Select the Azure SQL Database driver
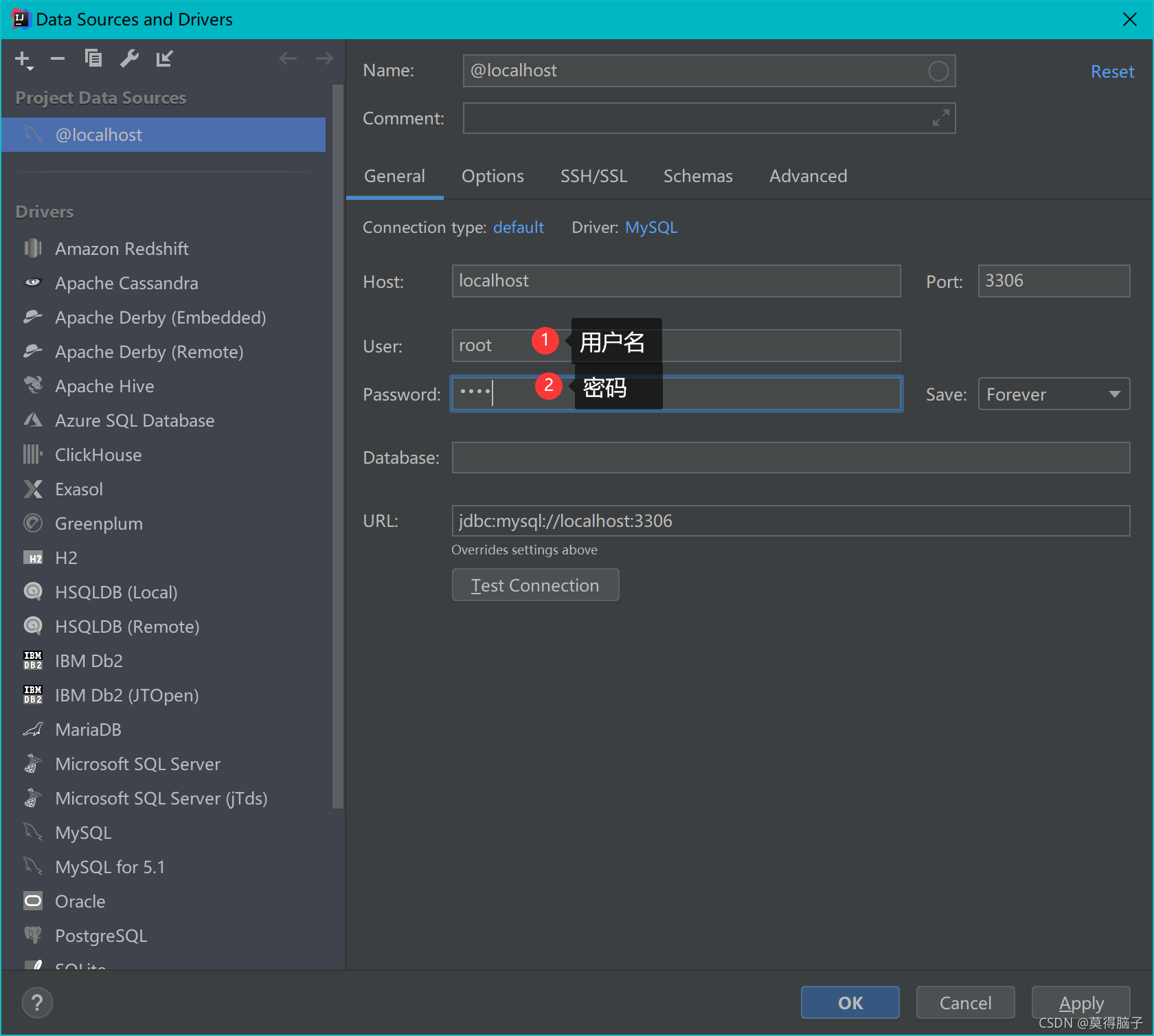 (163, 420)
